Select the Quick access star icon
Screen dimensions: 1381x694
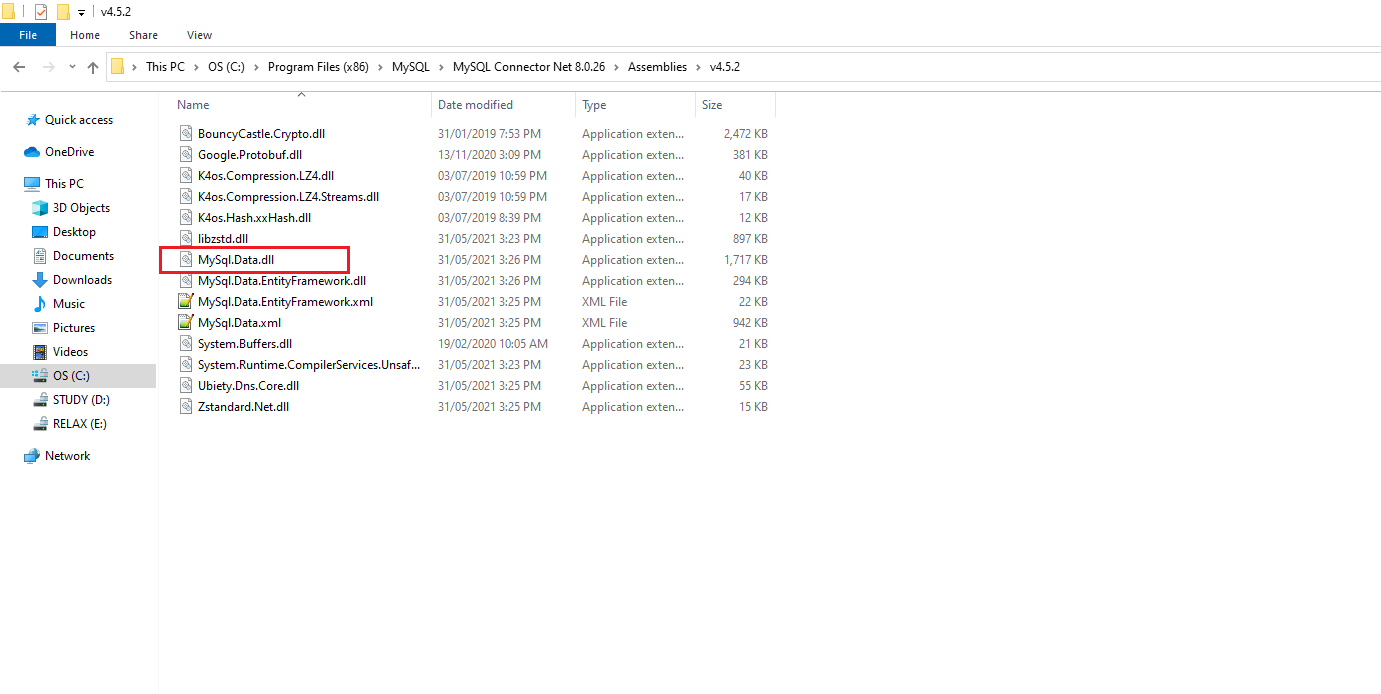point(33,120)
